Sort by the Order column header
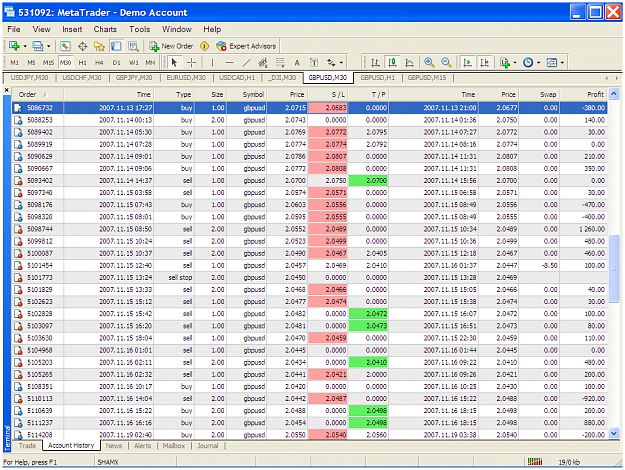Viewport: 625px width, 470px height. (38, 94)
